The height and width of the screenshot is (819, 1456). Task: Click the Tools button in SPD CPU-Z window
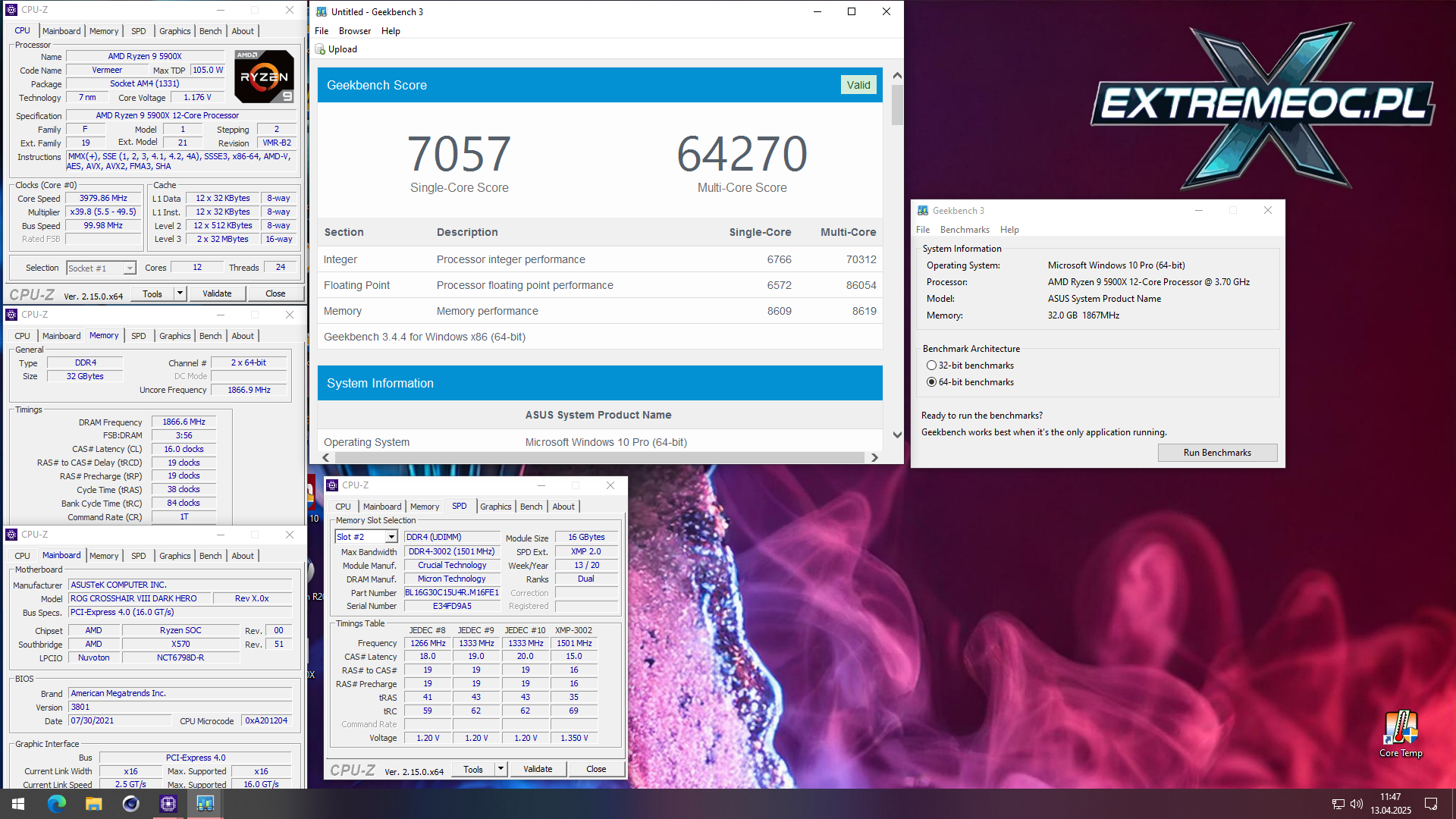coord(473,769)
